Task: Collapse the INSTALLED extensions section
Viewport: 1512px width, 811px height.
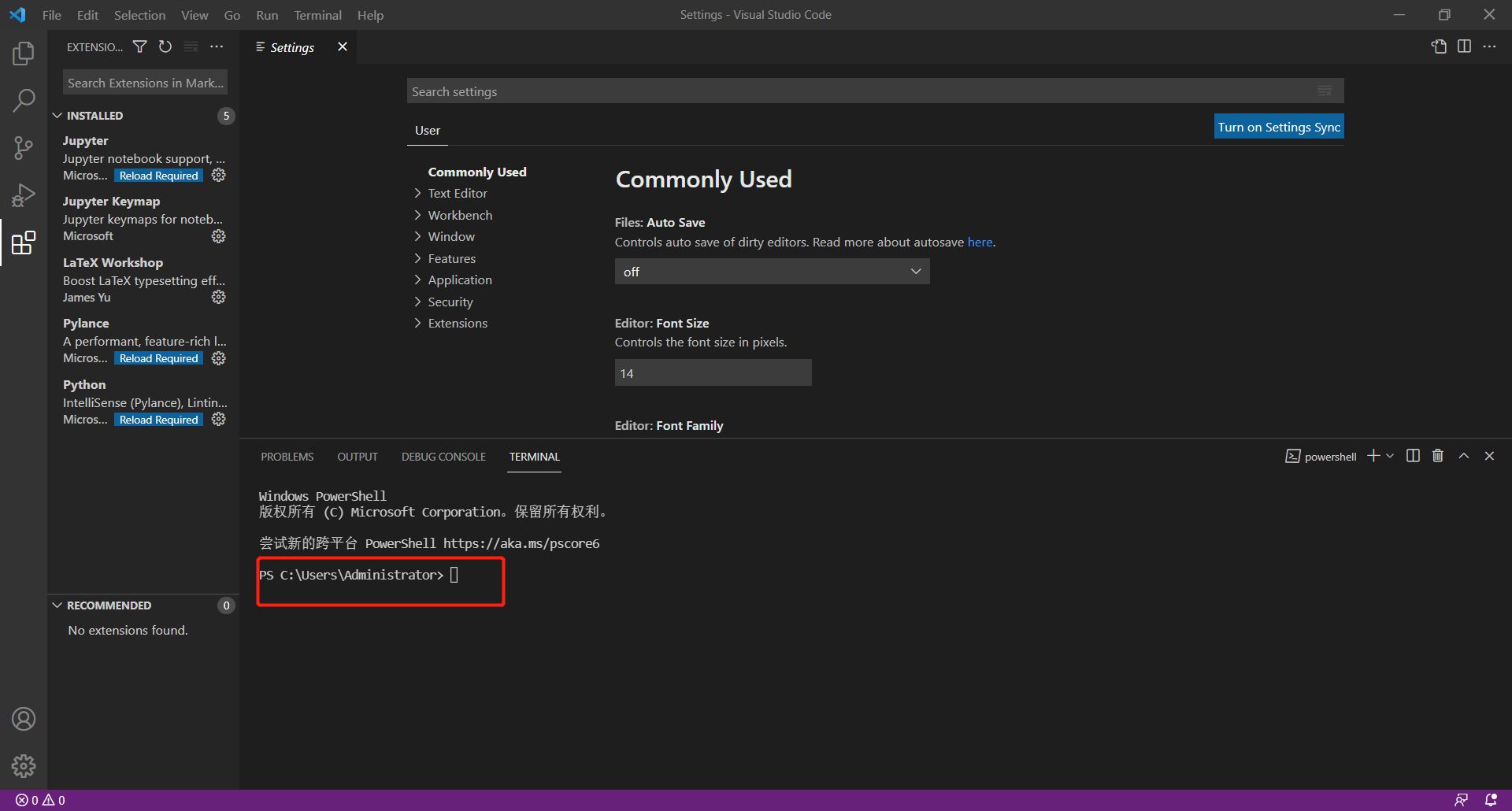Action: (94, 116)
